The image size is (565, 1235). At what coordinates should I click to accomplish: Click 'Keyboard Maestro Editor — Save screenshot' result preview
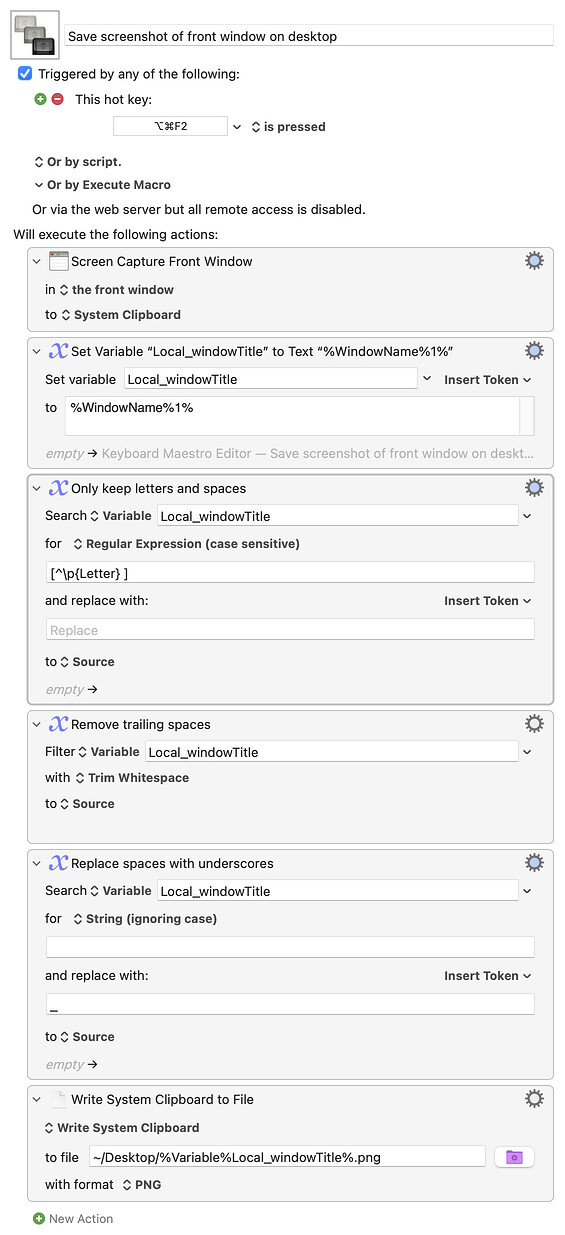point(318,454)
